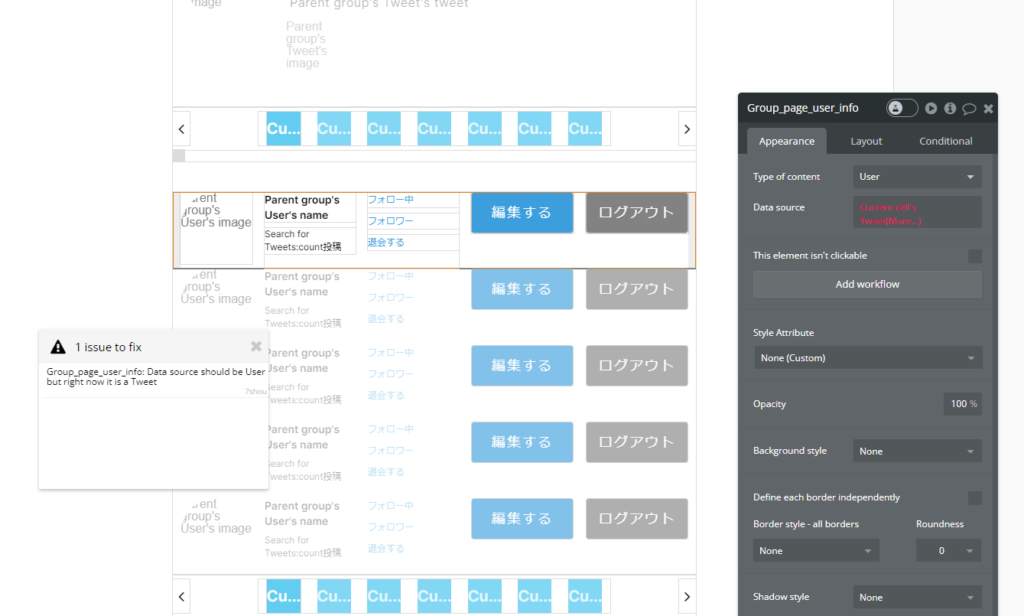Open the Conditional tab
The height and width of the screenshot is (616, 1024).
(945, 141)
